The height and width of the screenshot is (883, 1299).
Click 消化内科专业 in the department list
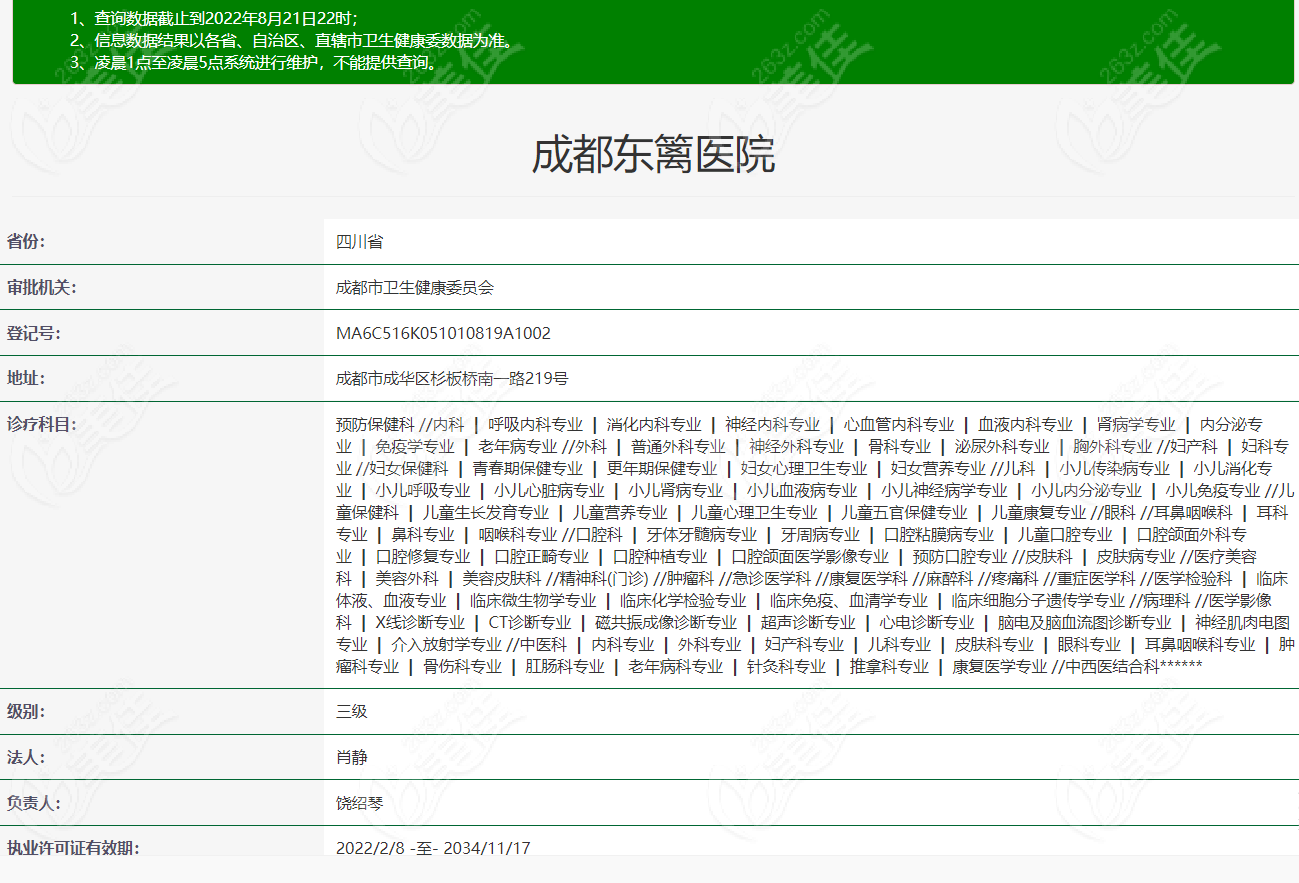pos(654,424)
